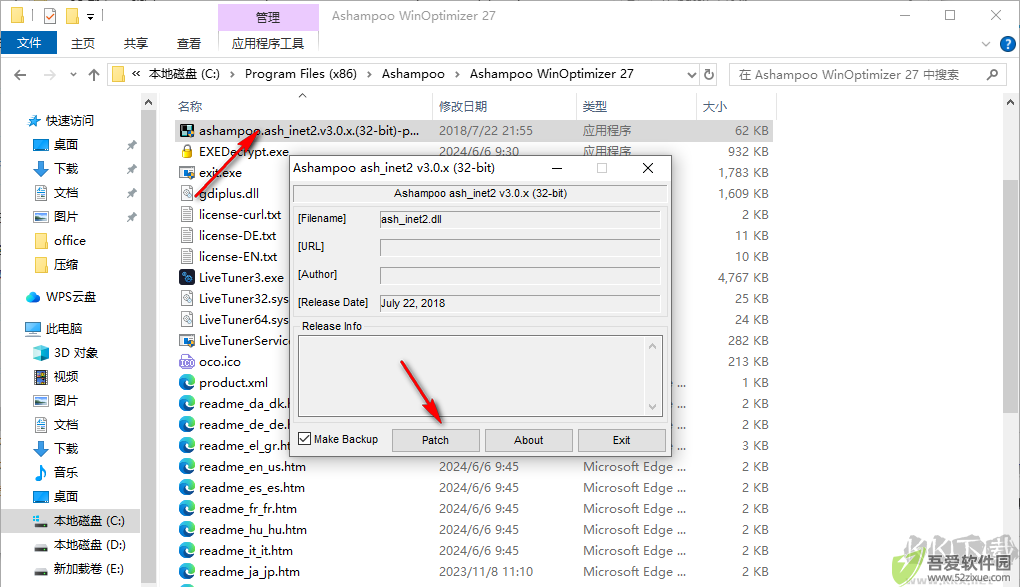This screenshot has width=1020, height=587.
Task: Select readme_ja_jp.htm file name
Action: point(249,571)
